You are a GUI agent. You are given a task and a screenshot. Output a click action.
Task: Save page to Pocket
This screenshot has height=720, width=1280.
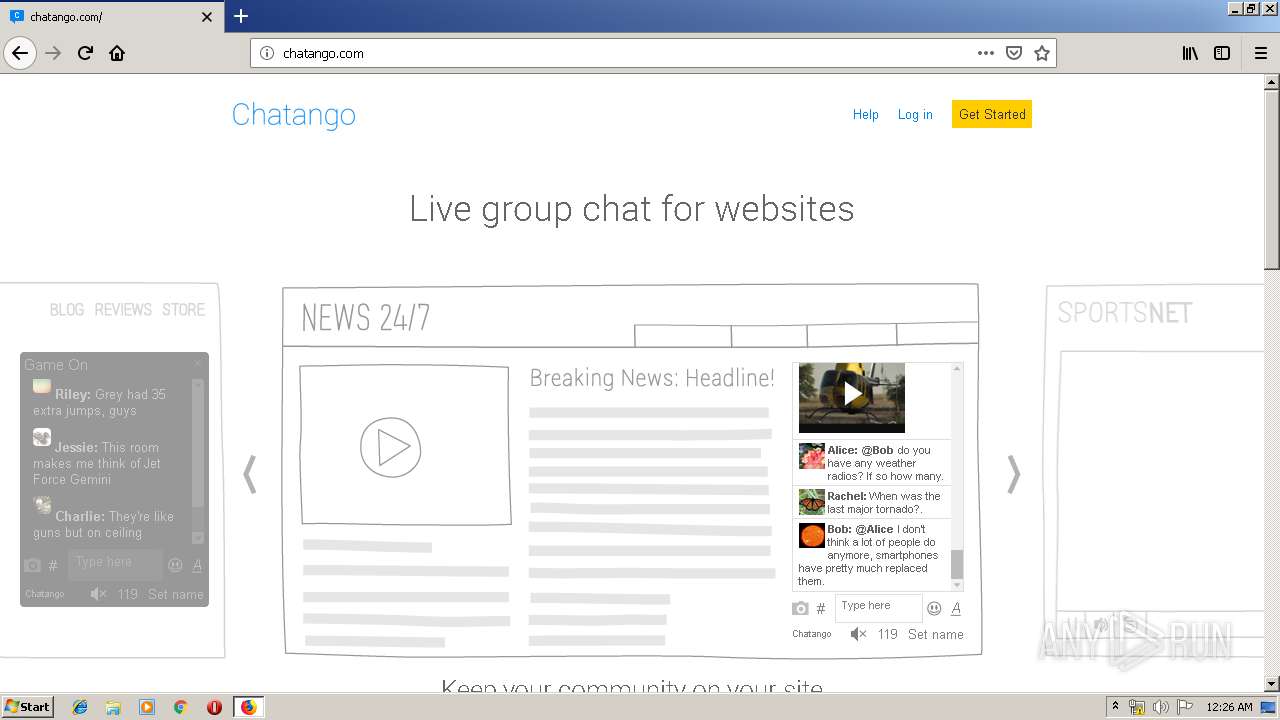(1014, 53)
